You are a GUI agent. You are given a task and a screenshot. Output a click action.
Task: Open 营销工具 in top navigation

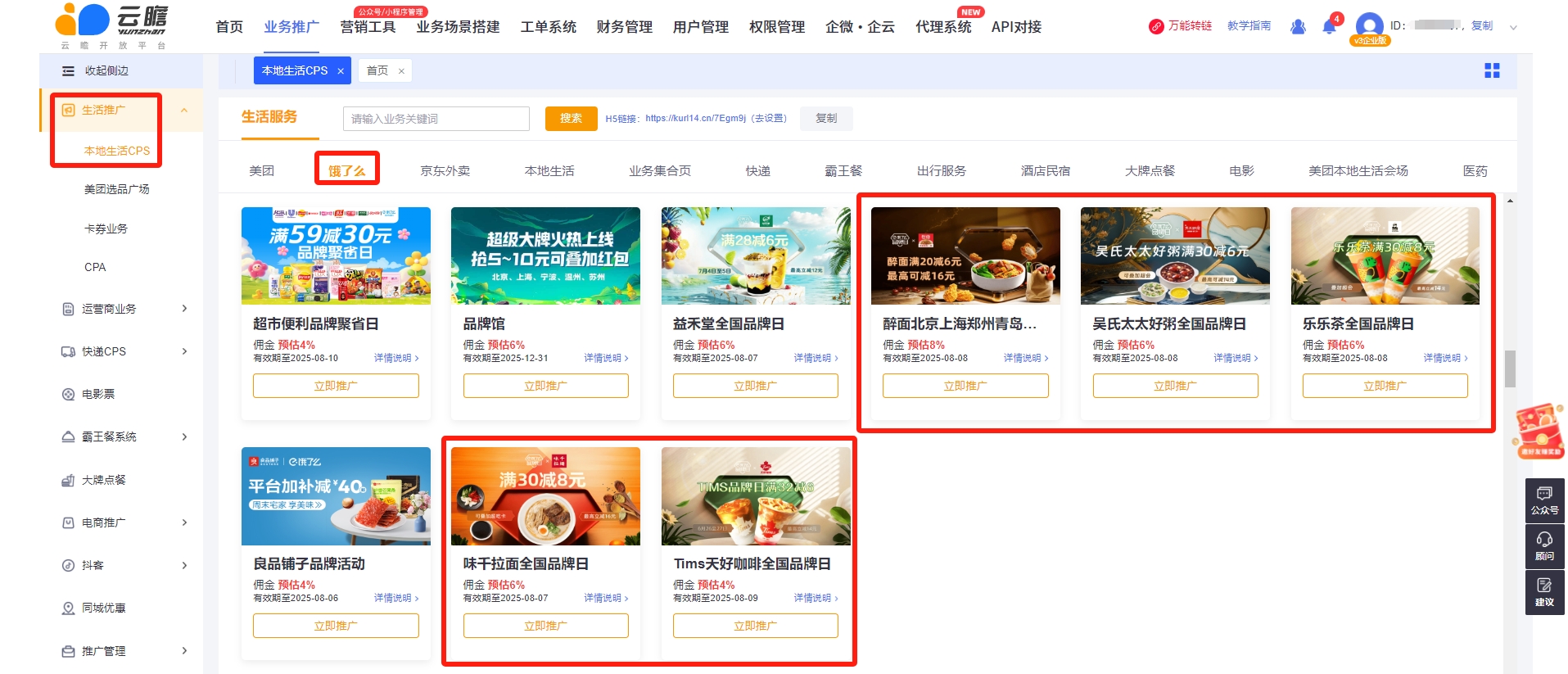pos(368,27)
